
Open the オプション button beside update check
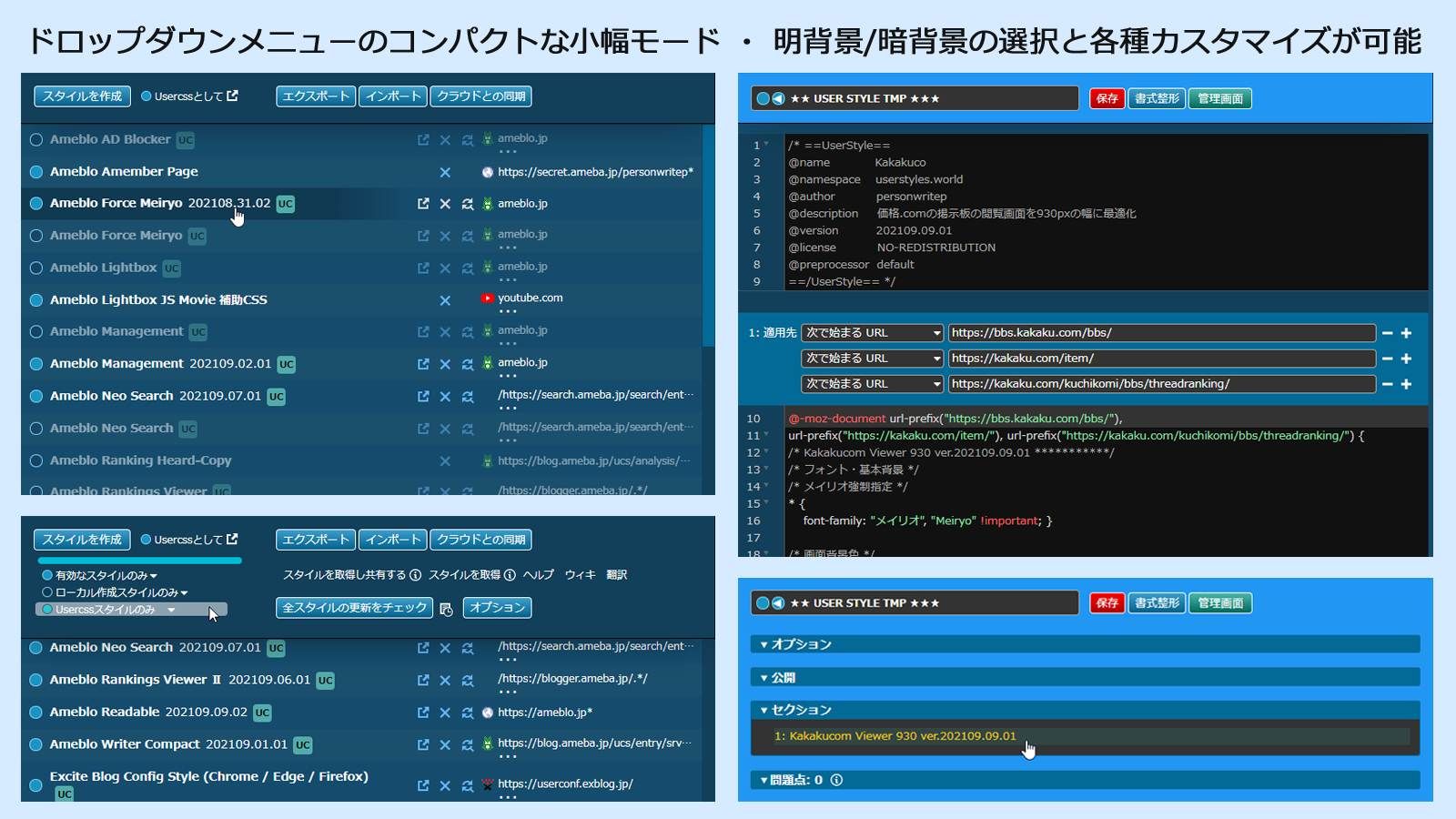tap(498, 608)
